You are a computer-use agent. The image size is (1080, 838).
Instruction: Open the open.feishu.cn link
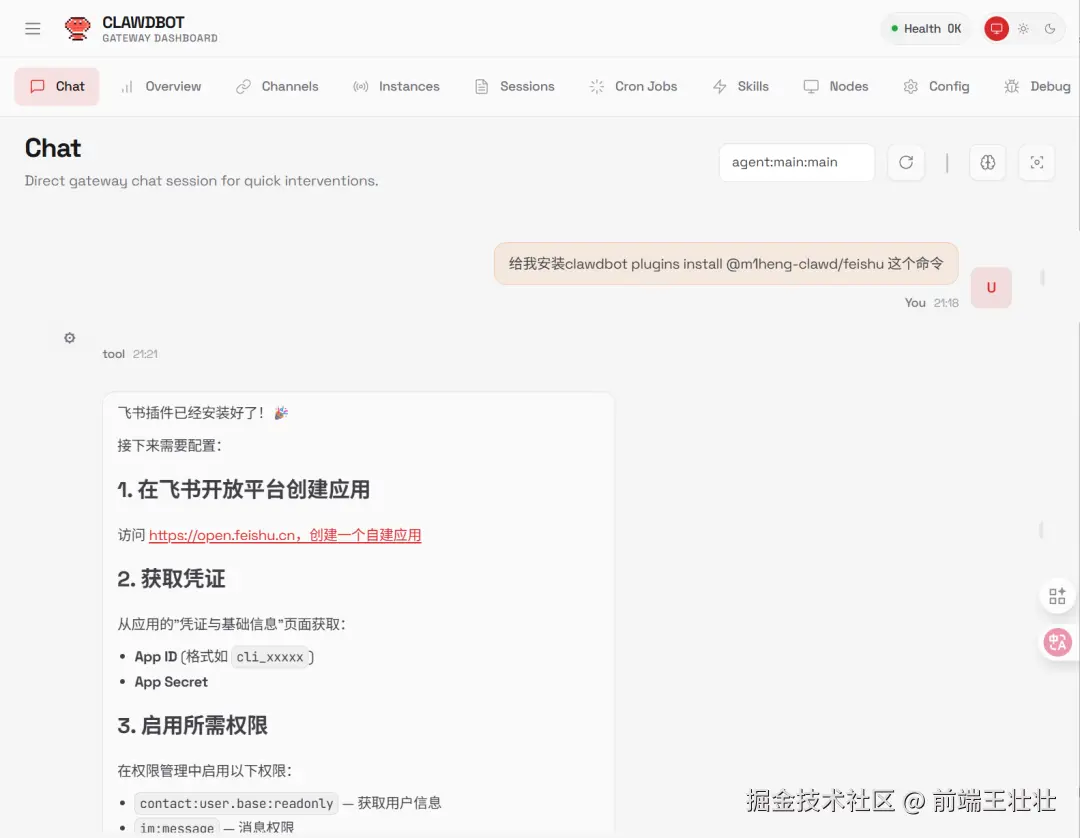(x=284, y=535)
